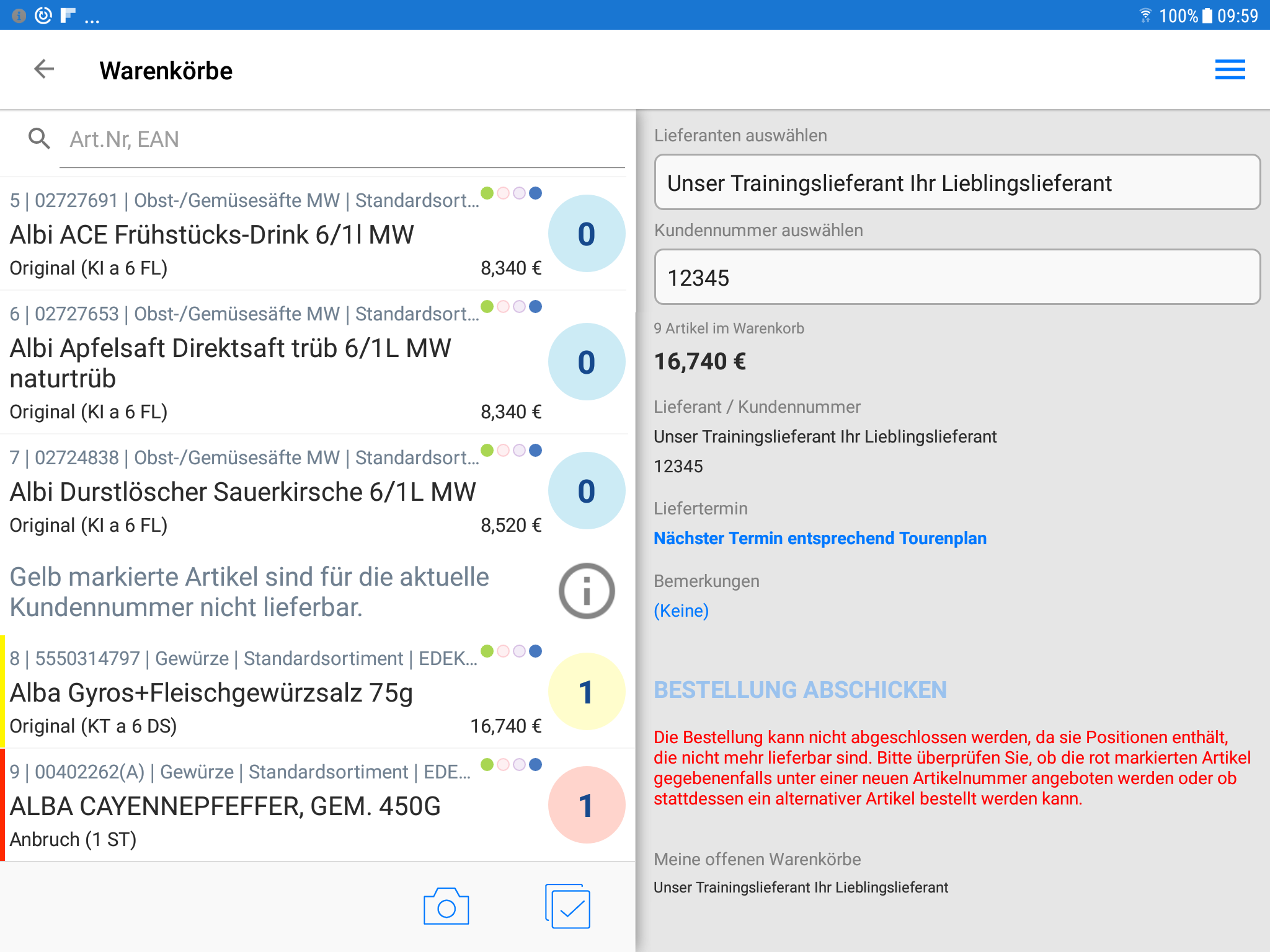Open the camera scan icon

coord(446,907)
